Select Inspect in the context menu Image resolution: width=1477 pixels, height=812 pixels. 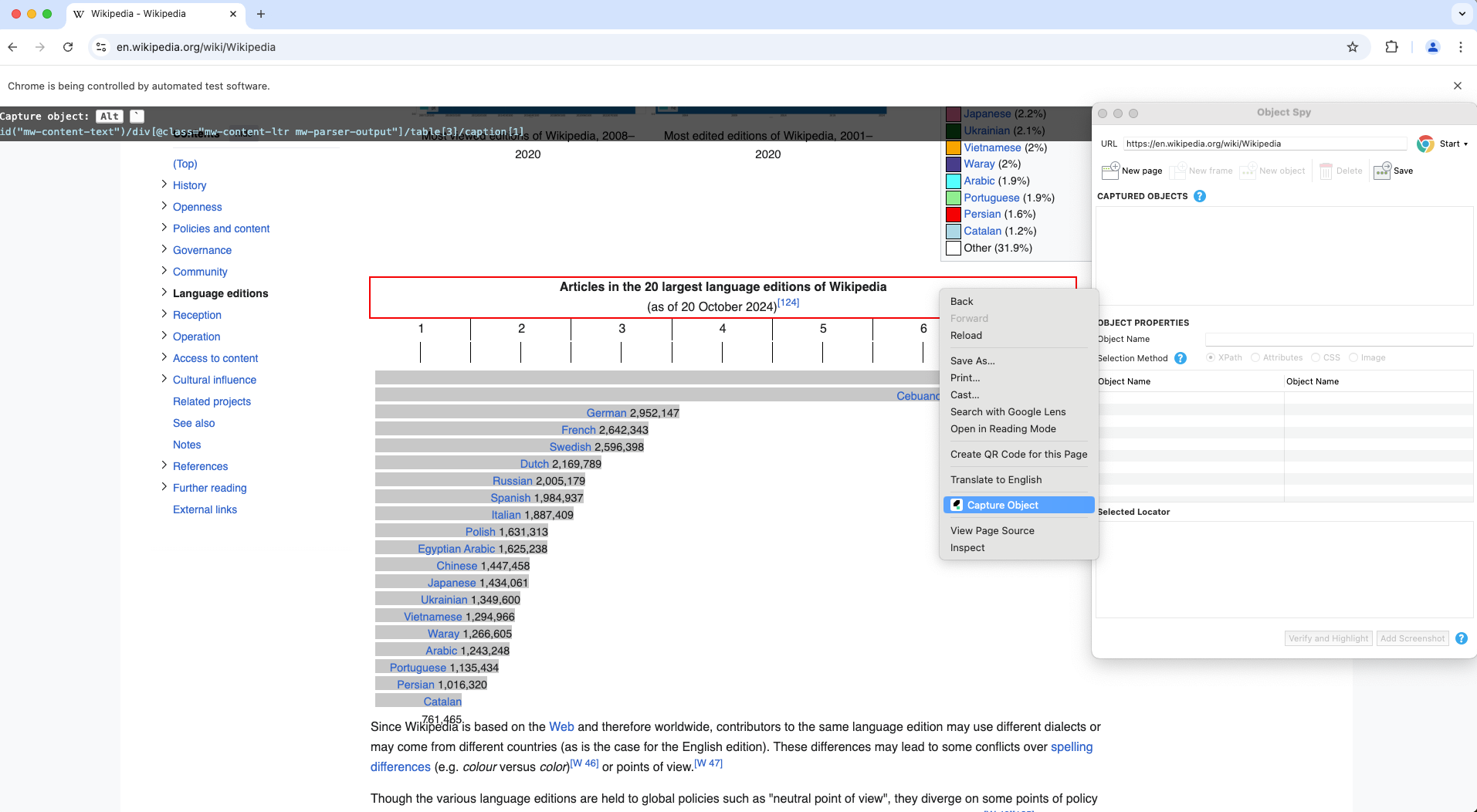point(1018,547)
